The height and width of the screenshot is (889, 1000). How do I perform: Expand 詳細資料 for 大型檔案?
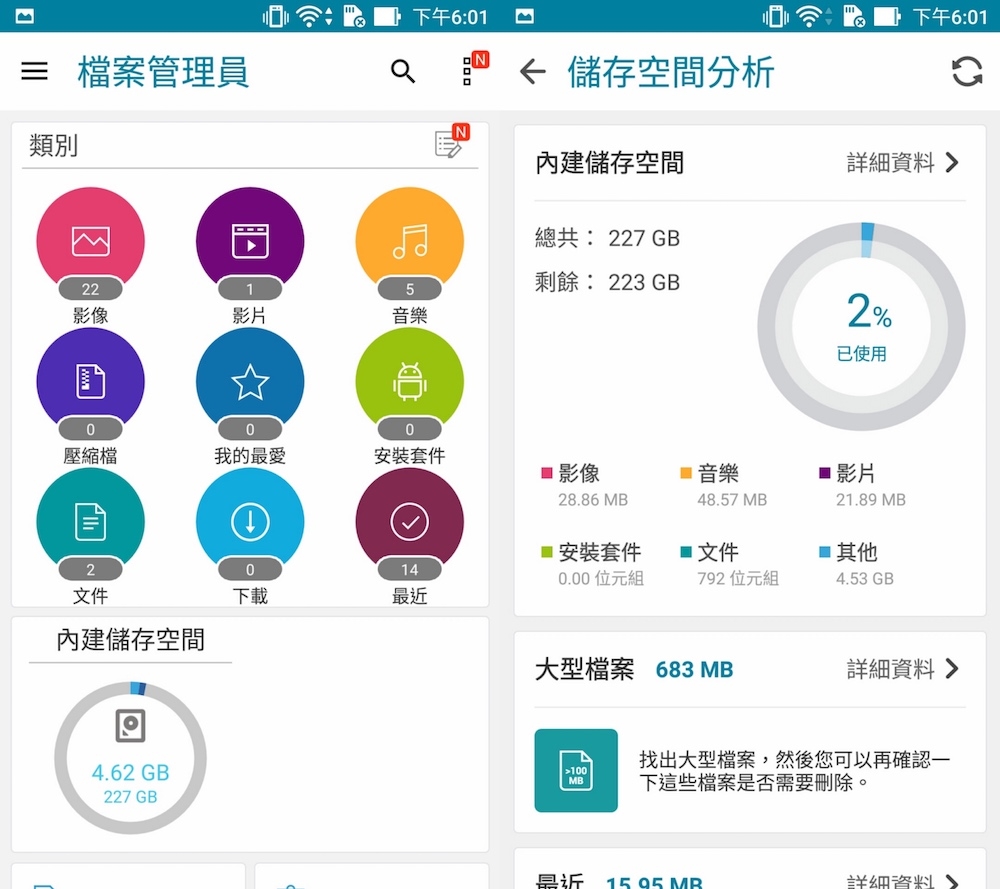(x=903, y=669)
